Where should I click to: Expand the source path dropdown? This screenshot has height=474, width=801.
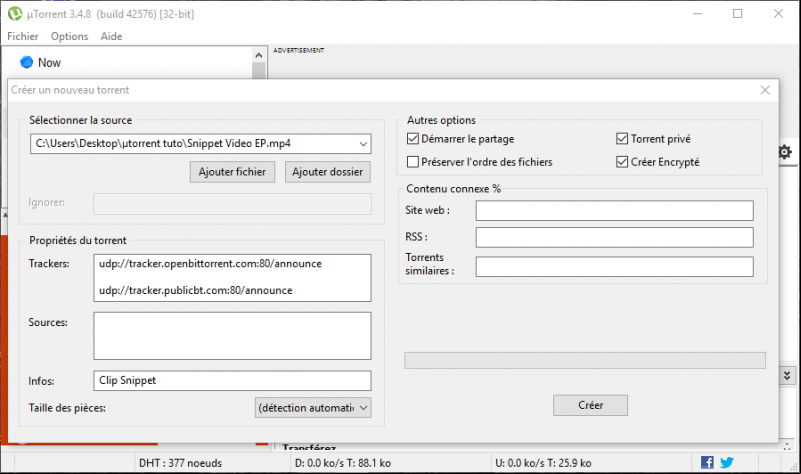pyautogui.click(x=363, y=144)
